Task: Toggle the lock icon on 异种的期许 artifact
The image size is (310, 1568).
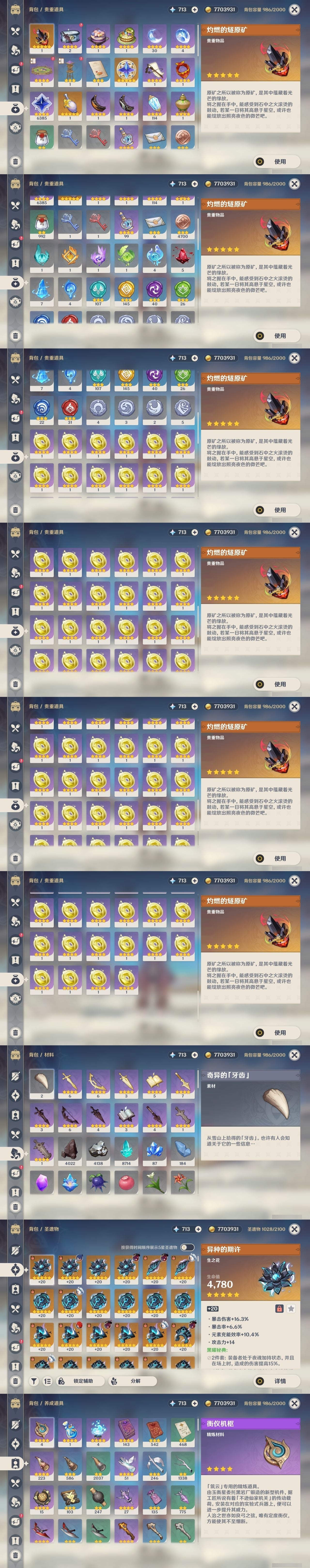Action: (279, 1308)
